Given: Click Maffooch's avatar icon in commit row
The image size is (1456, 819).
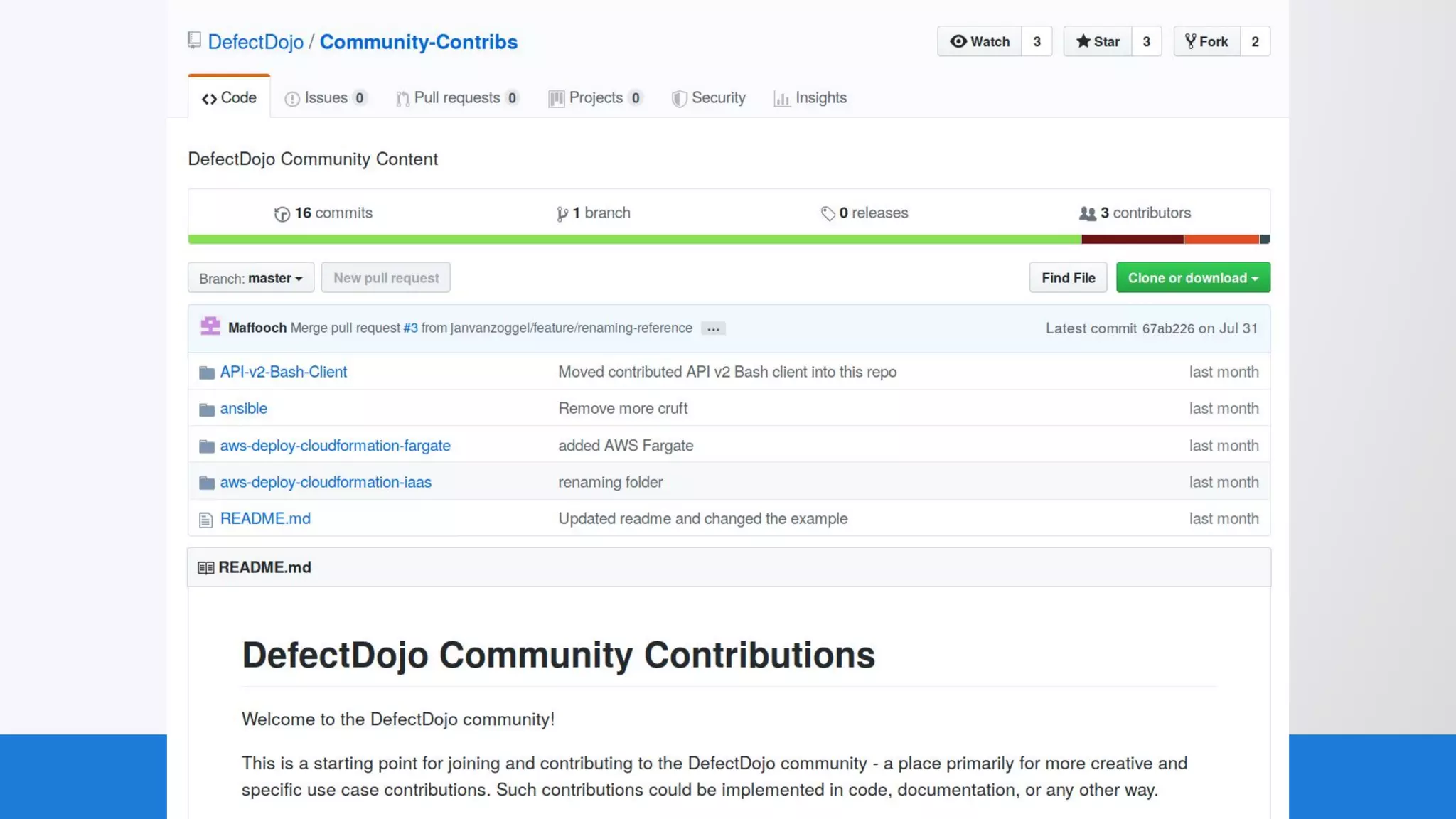Looking at the screenshot, I should click(210, 327).
